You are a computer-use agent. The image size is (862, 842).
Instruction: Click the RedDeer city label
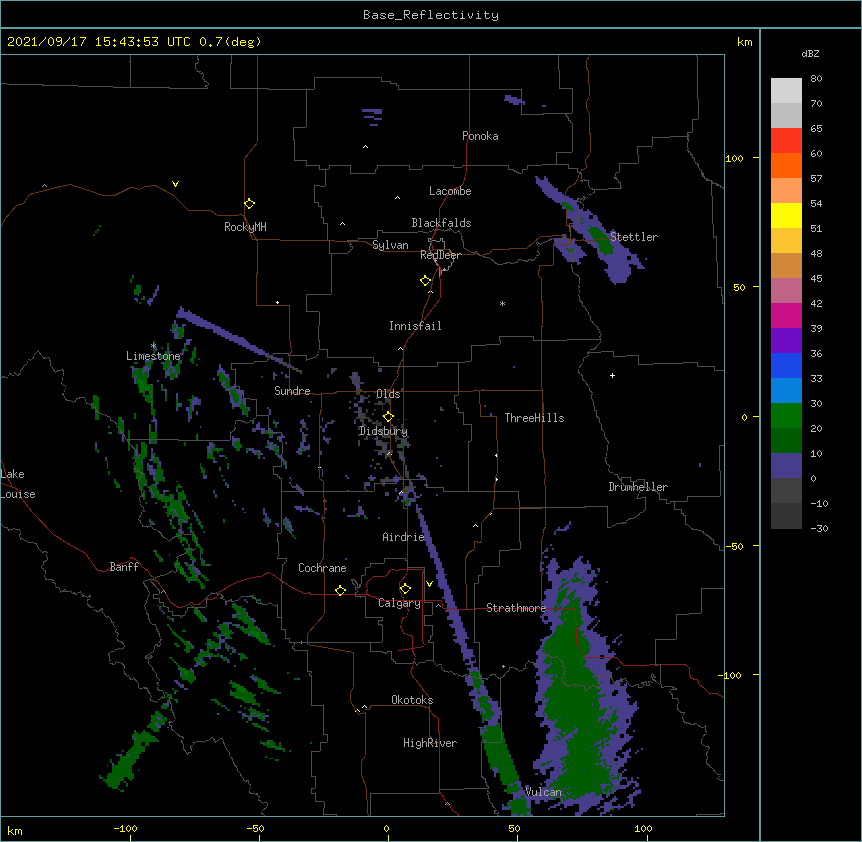(440, 255)
